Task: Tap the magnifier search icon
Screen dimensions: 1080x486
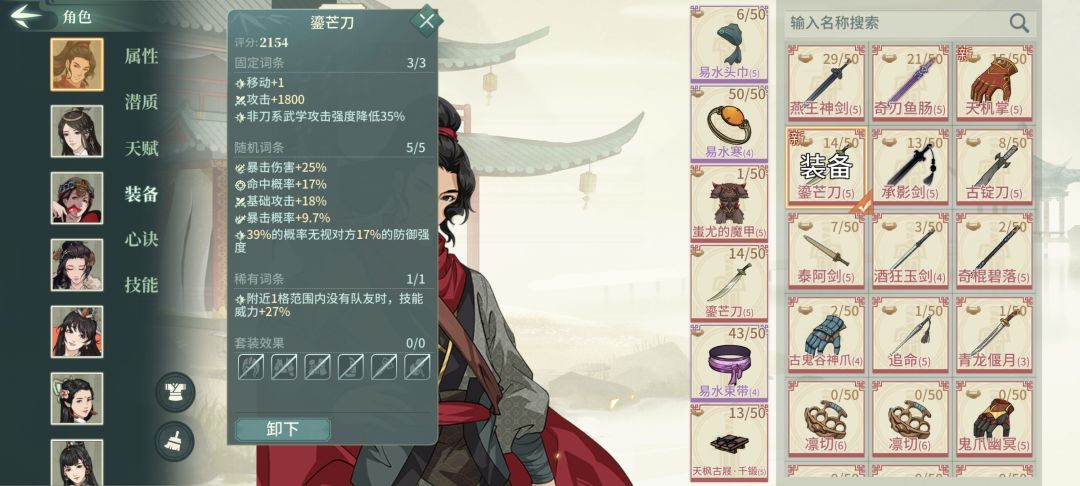Action: pos(1019,23)
